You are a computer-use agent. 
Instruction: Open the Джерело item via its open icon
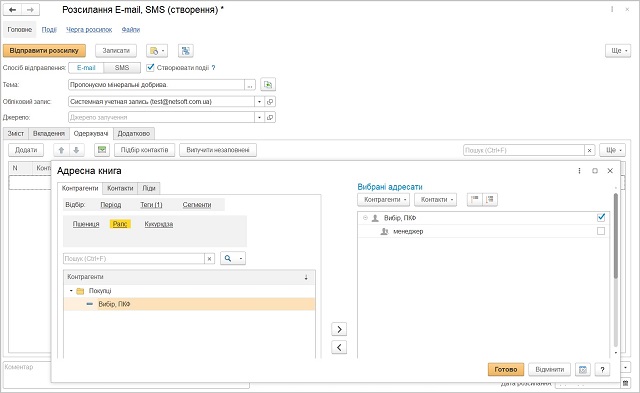270,118
